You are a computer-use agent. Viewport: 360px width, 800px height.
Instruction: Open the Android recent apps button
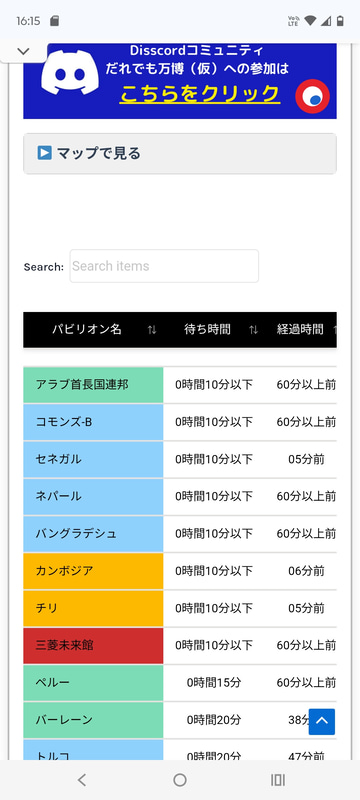pos(278,780)
